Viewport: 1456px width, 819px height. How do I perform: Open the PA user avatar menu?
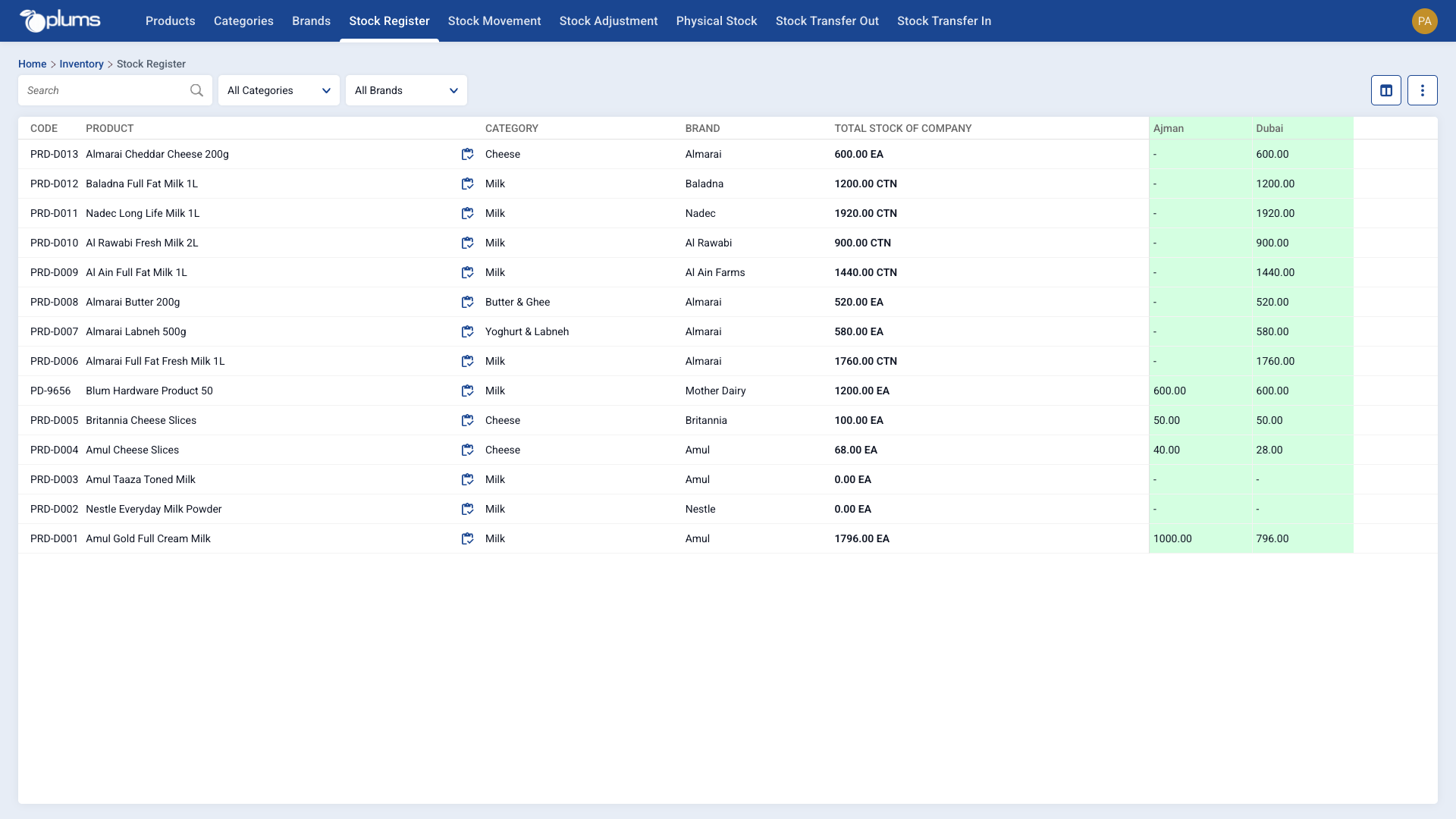click(x=1424, y=21)
